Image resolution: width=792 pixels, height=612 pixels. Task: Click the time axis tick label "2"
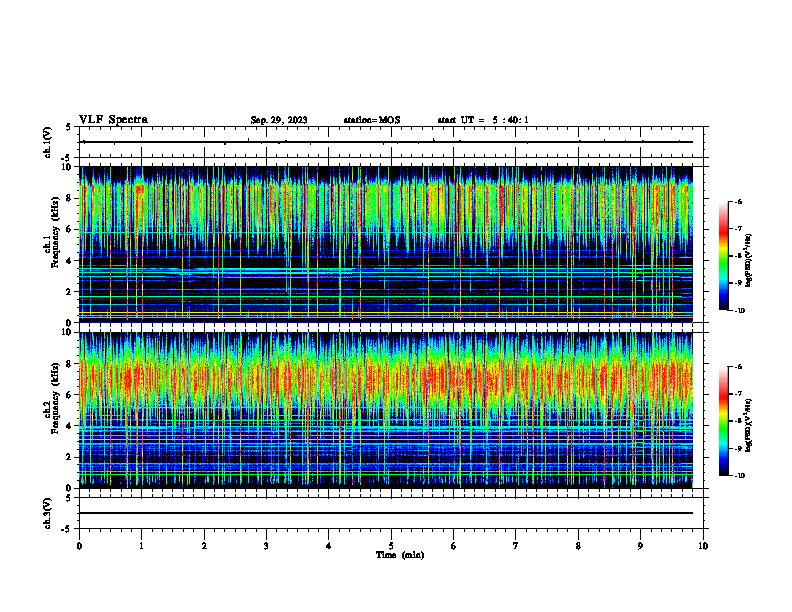[x=204, y=546]
